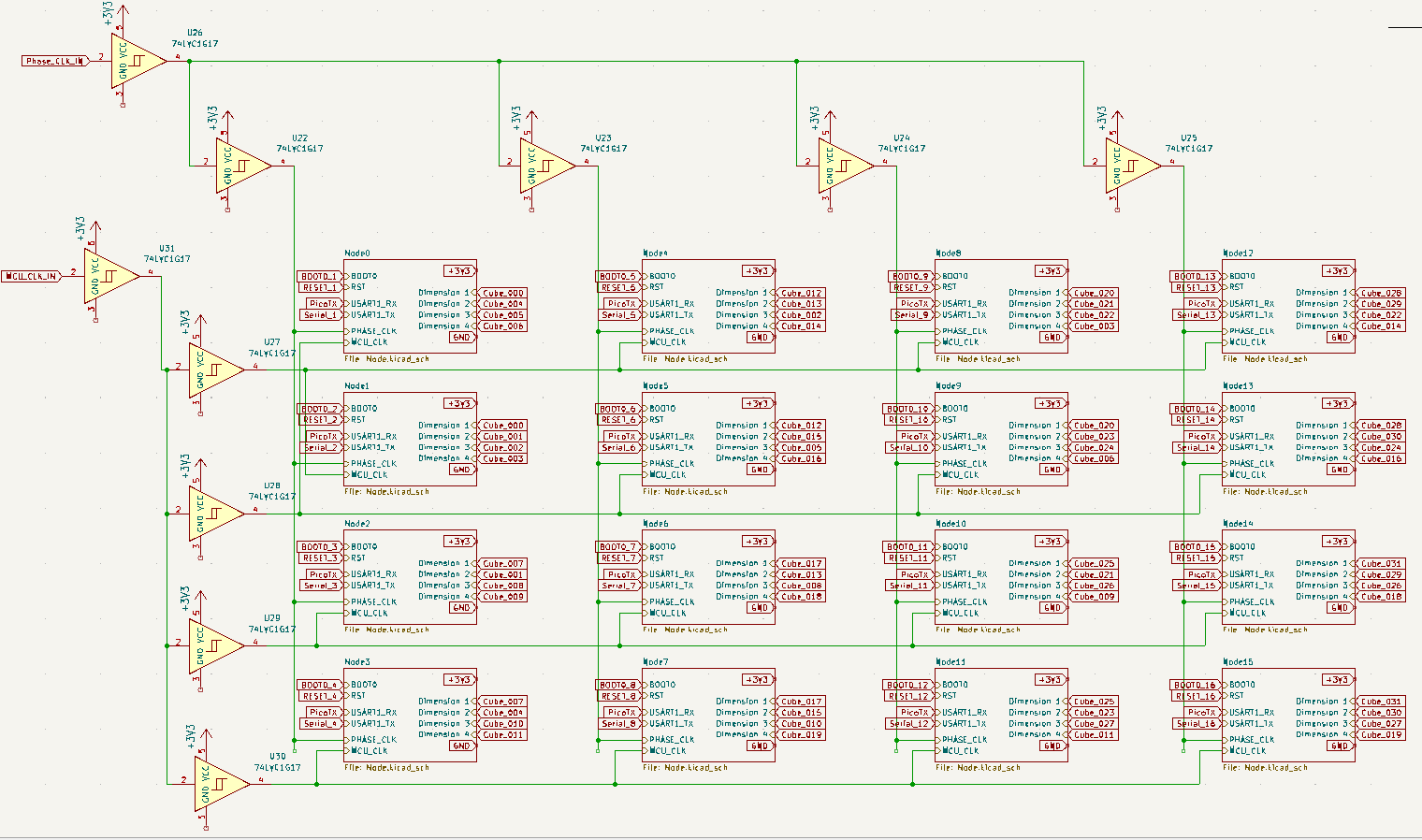Click the U24 buffer symbol
Screen dimensions: 1422x840
pos(843,167)
